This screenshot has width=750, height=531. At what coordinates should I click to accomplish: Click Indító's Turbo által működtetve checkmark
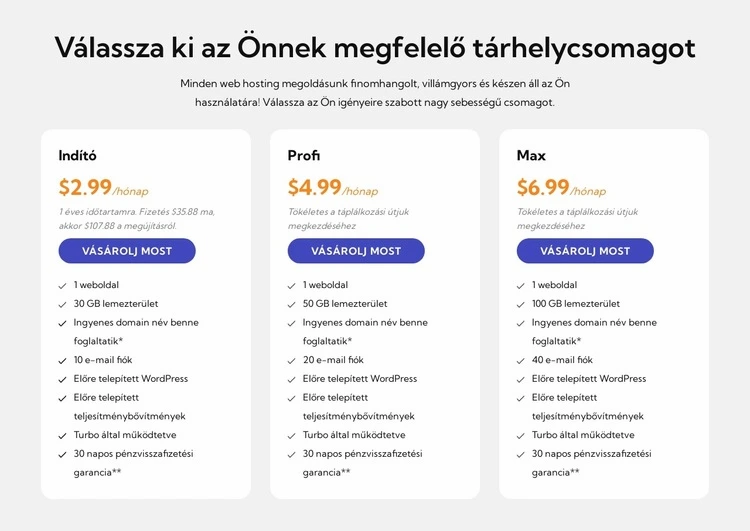[64, 436]
